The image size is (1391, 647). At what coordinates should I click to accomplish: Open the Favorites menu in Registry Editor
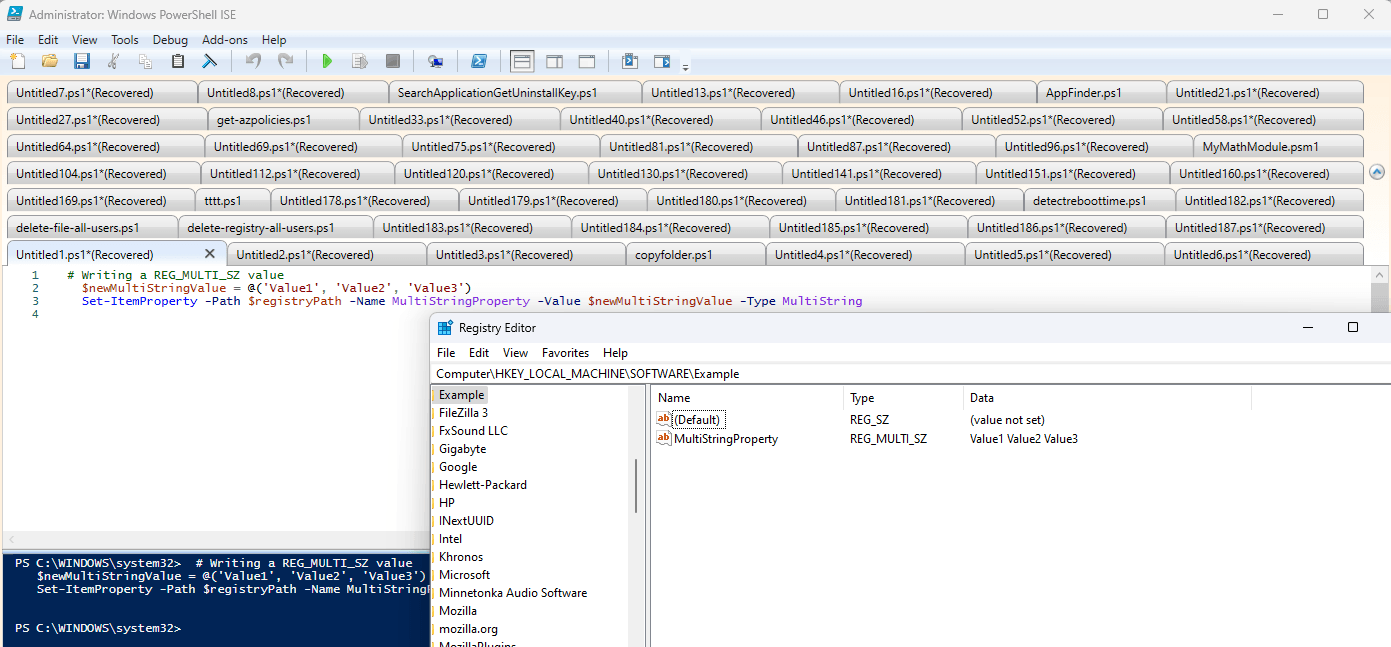(566, 353)
